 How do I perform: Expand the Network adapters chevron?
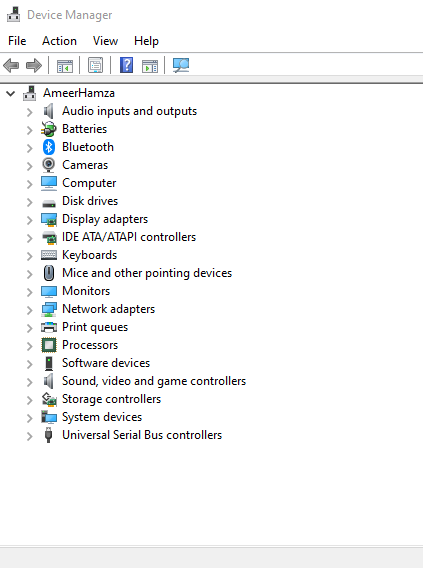30,310
